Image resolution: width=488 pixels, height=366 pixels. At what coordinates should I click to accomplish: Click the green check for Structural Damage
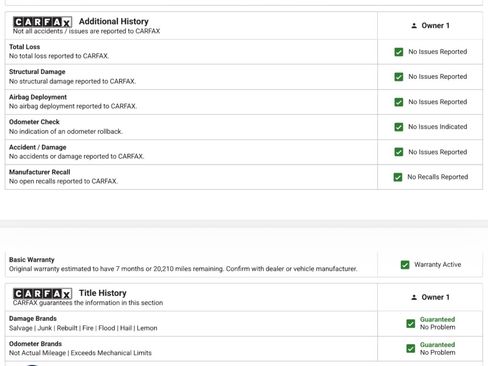point(399,77)
